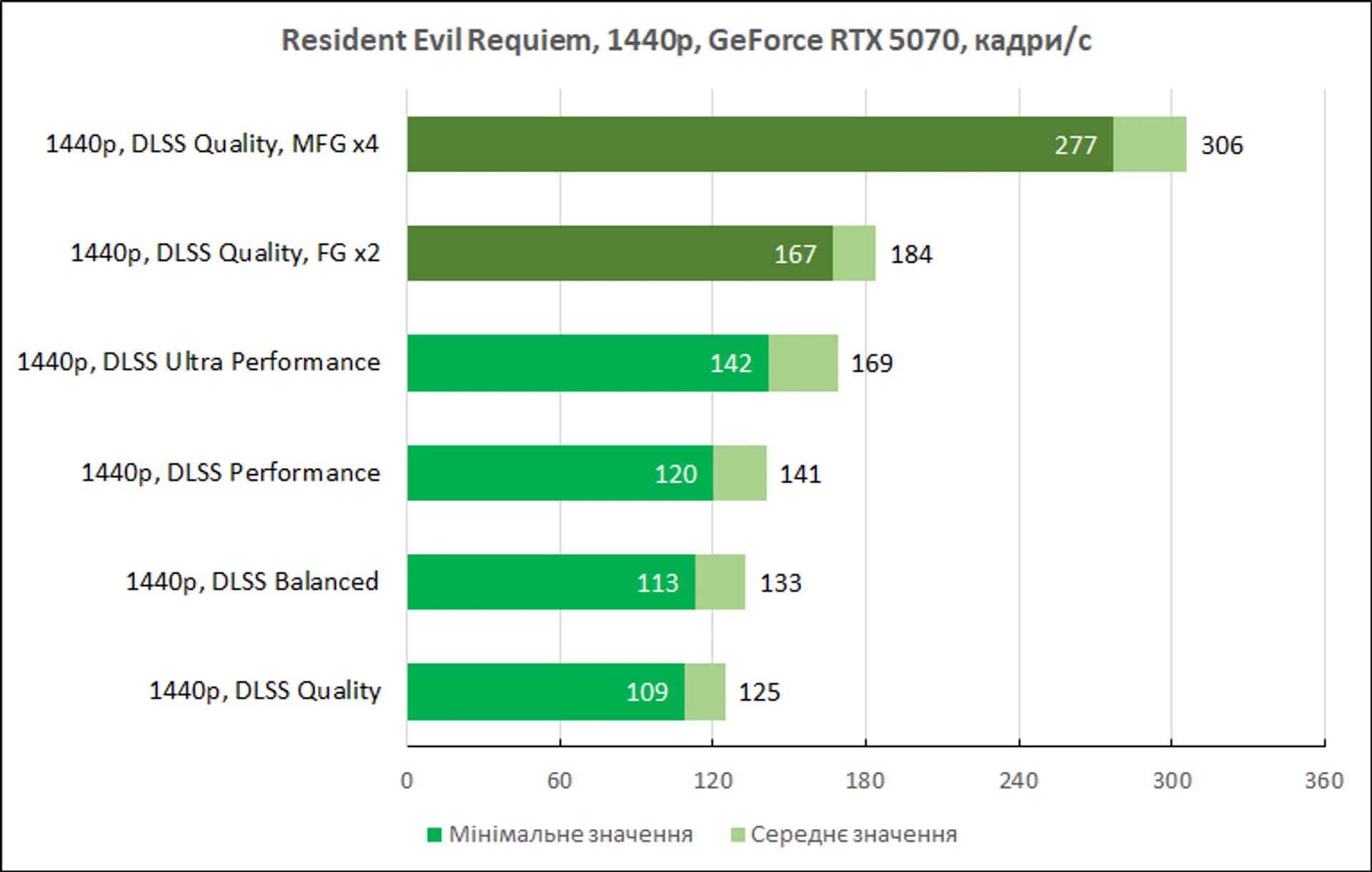The height and width of the screenshot is (872, 1372).
Task: Select the '1440p, DLSS Quality, FG x2' label
Action: point(225,253)
